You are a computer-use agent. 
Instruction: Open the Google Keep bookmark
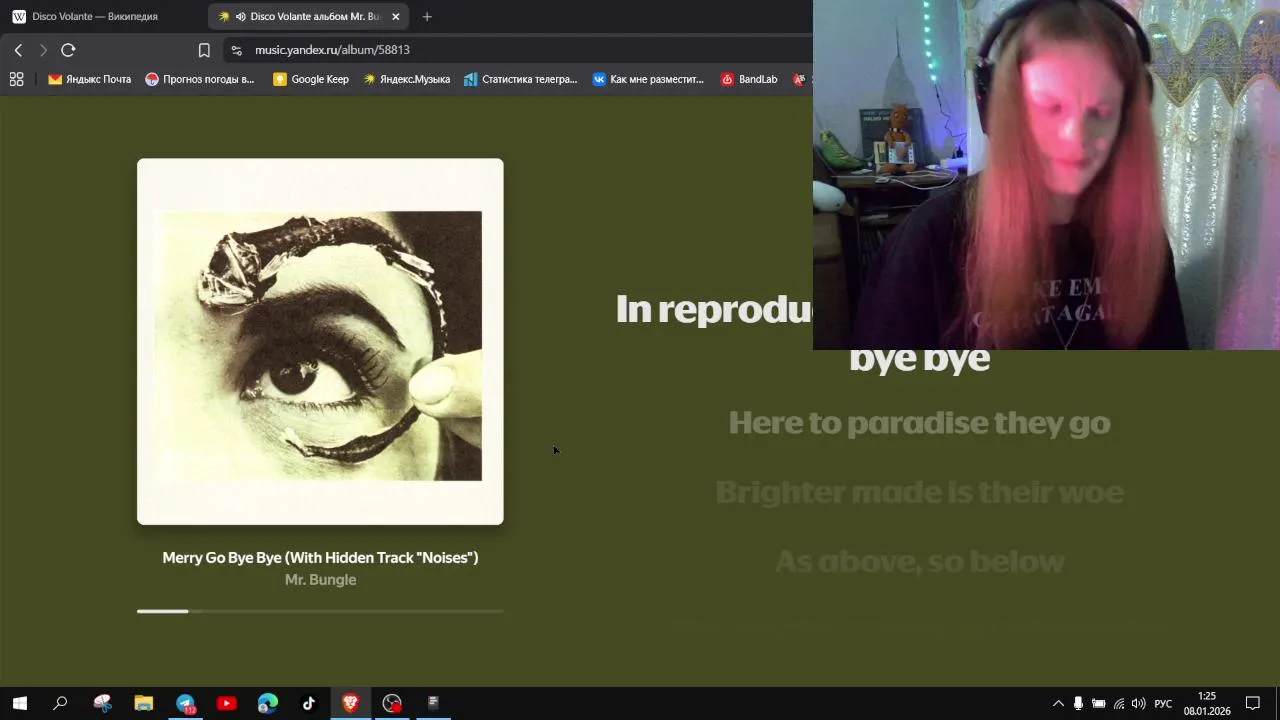pyautogui.click(x=311, y=79)
